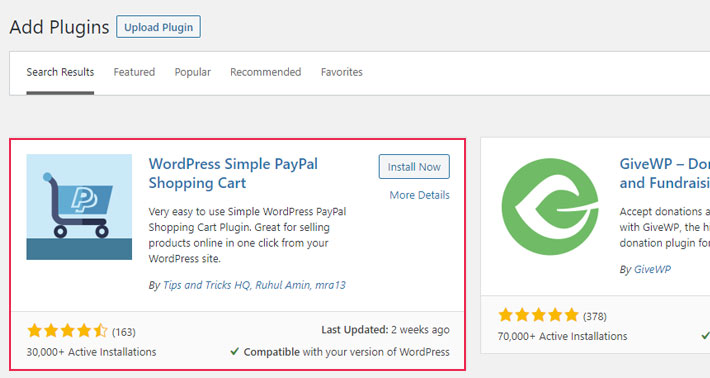Viewport: 710px width, 378px height.
Task: Visit the Tips and Tricks HQ author link
Action: pos(206,285)
